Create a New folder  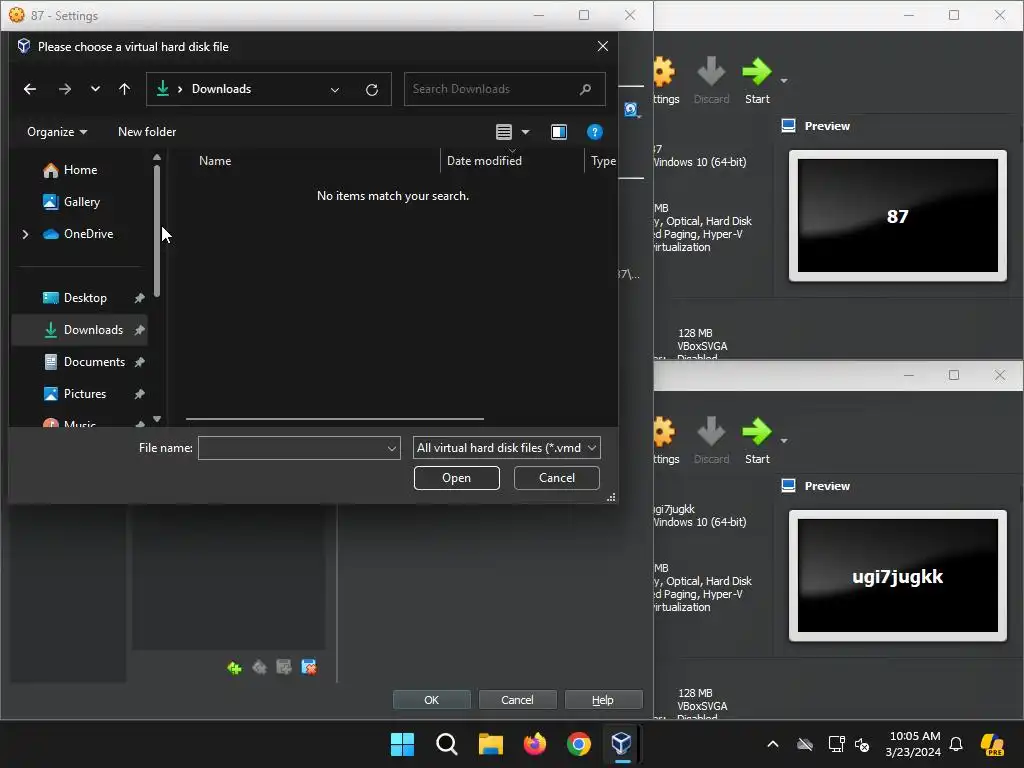[x=147, y=132]
